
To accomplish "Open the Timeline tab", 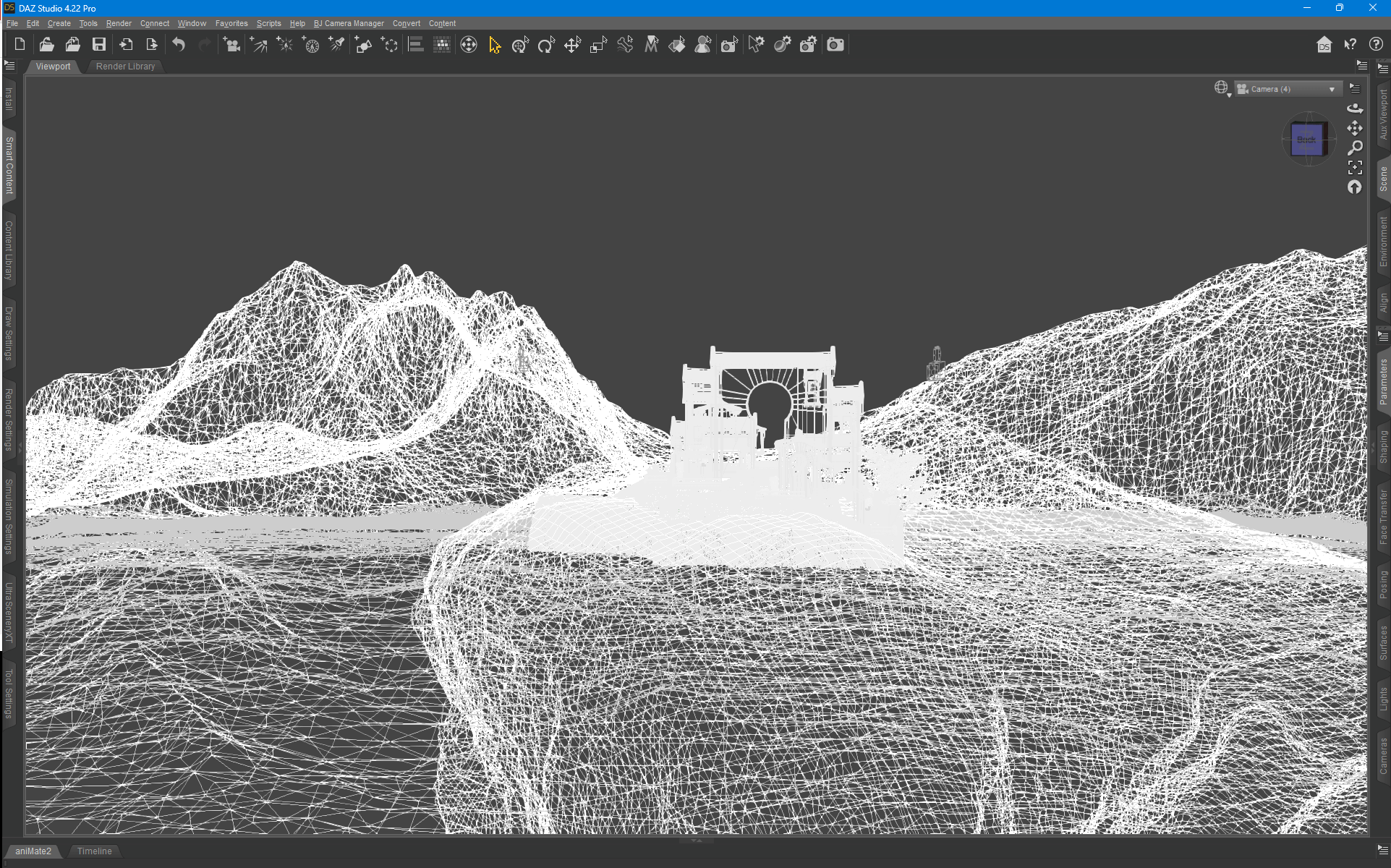I will (x=95, y=851).
